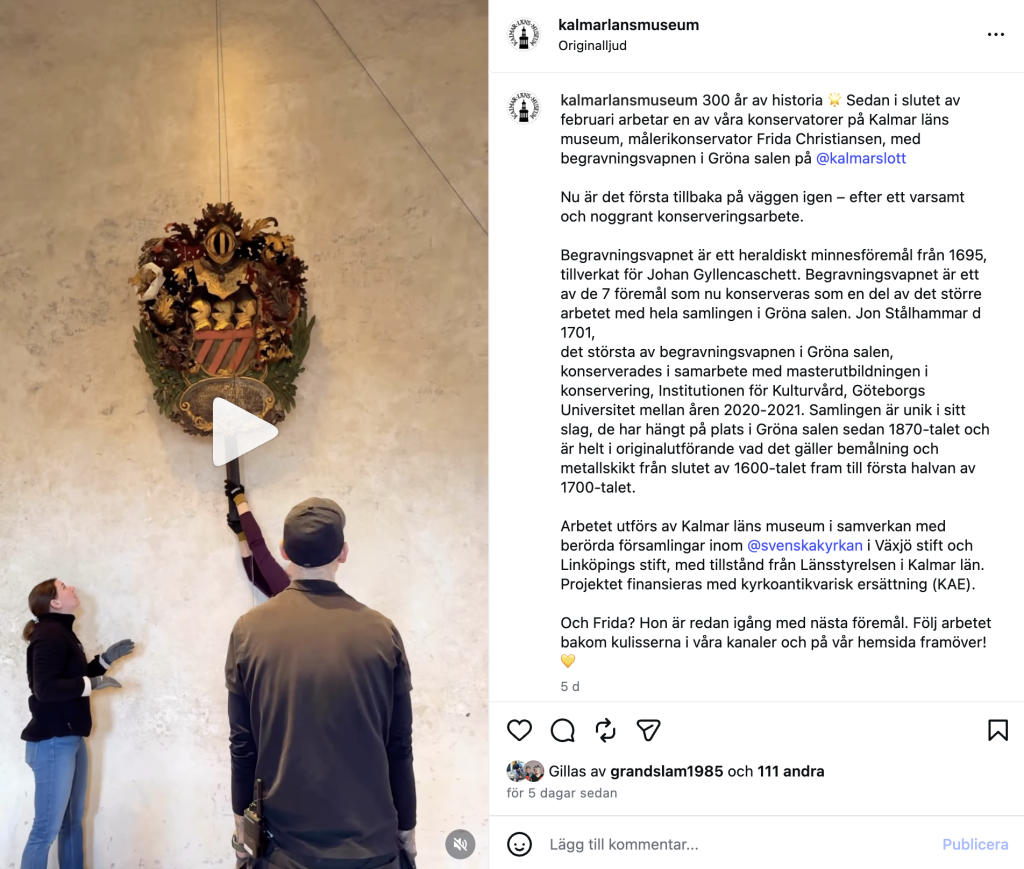Screen dimensions: 1024x869
Task: Open the @svenskakyrkan mention link
Action: [805, 545]
